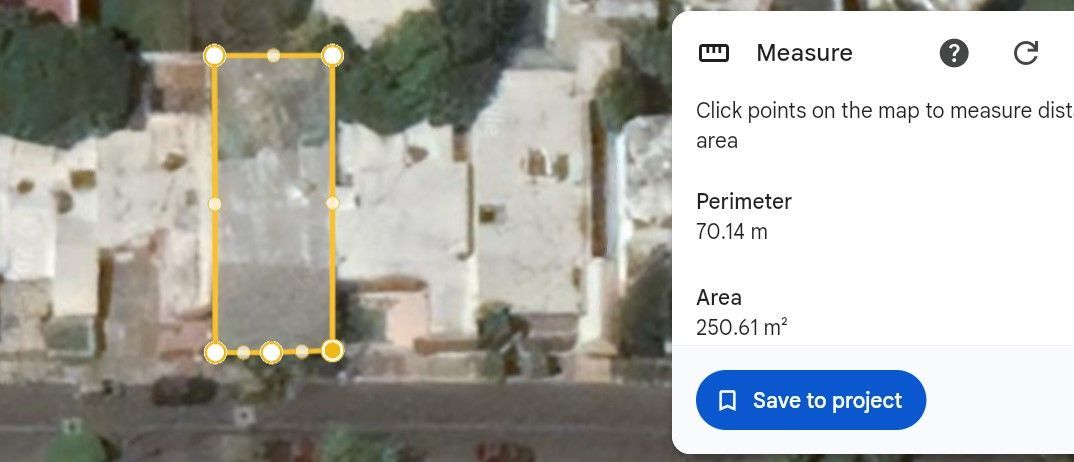The image size is (1074, 462).
Task: Select the polygon's top-left corner vertex
Action: (x=214, y=55)
